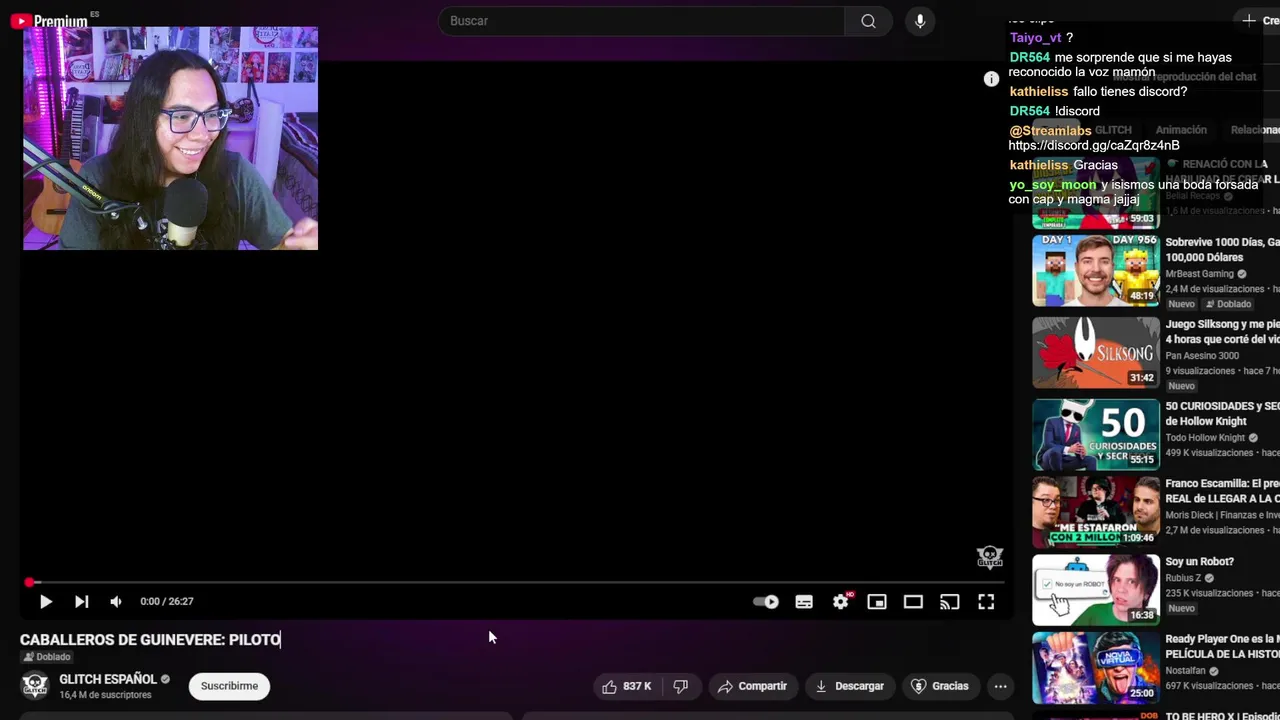
Task: Enable miniplayer mode
Action: 877,601
